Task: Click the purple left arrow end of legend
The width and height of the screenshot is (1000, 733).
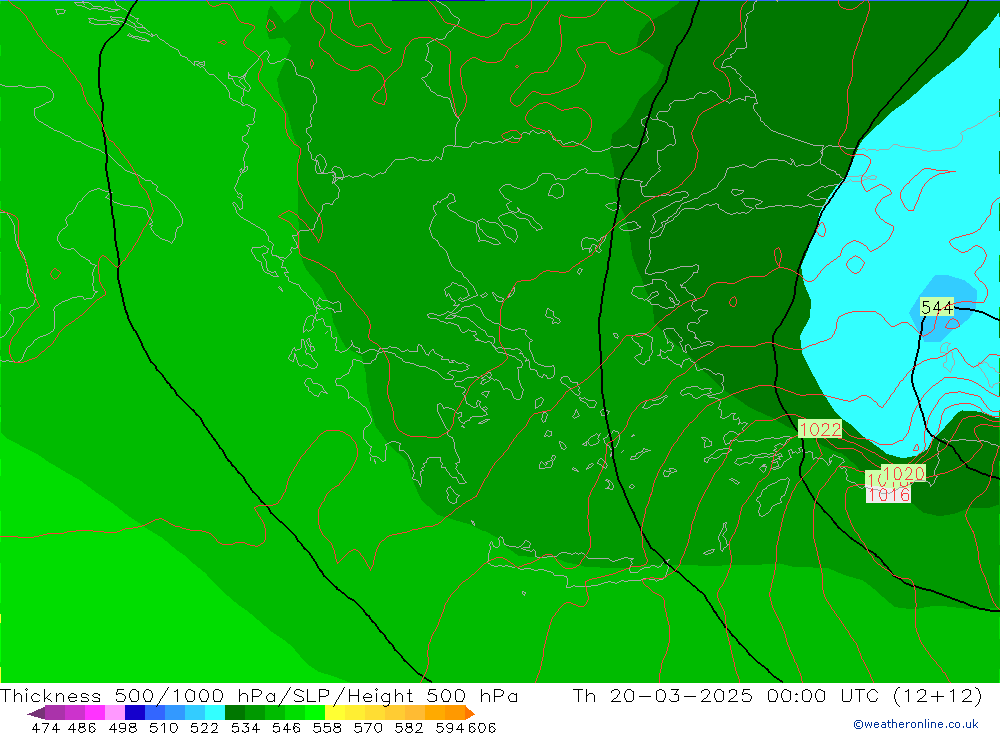Action: [x=36, y=713]
